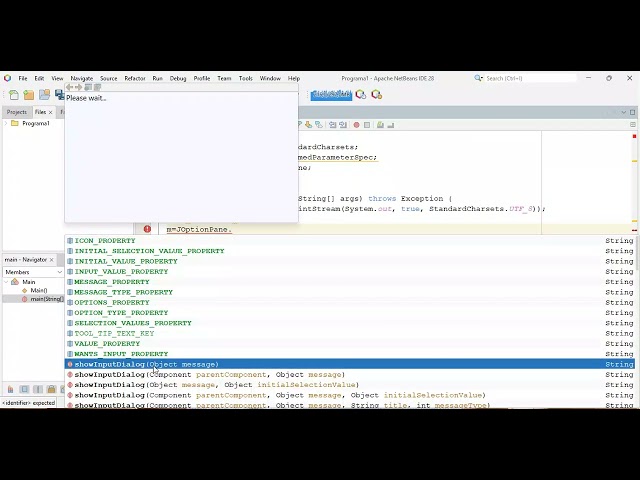Click the Profile IDE toolbar icon

pos(361,95)
